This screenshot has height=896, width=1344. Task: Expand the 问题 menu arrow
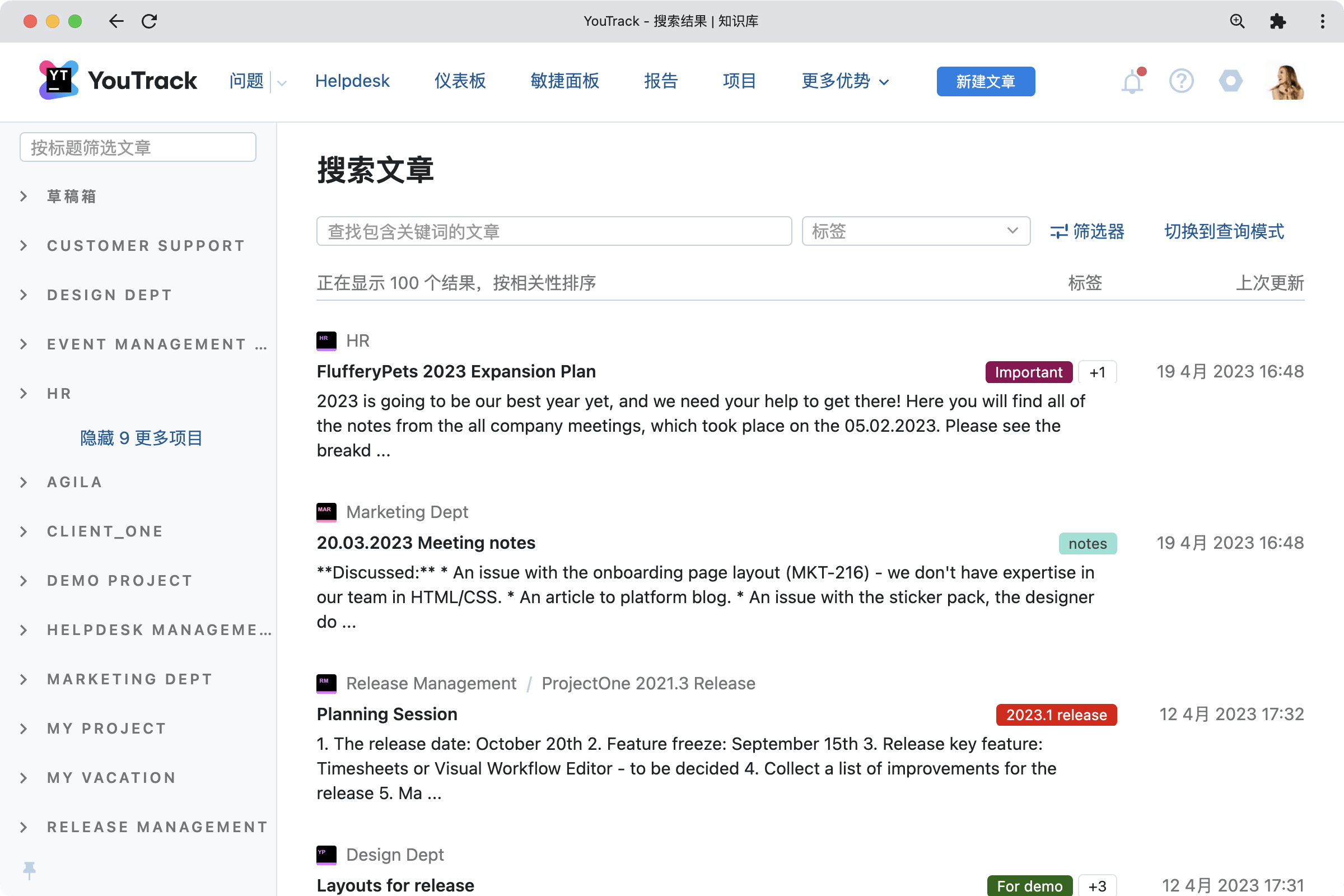282,83
